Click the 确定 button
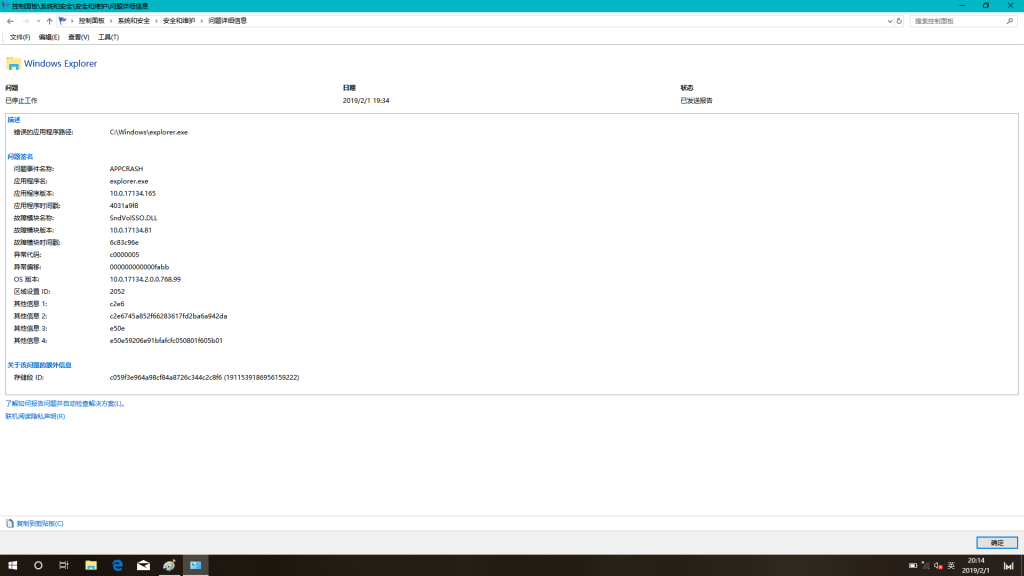Screen dimensions: 1024x576 996,542
